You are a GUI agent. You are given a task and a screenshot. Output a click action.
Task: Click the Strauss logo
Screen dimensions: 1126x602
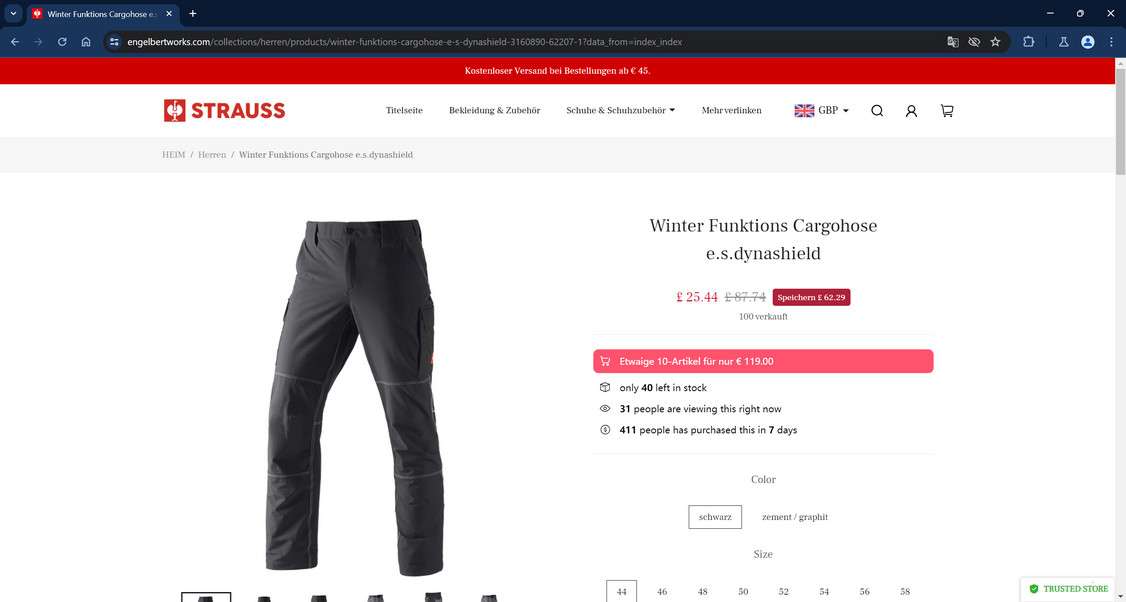tap(224, 111)
